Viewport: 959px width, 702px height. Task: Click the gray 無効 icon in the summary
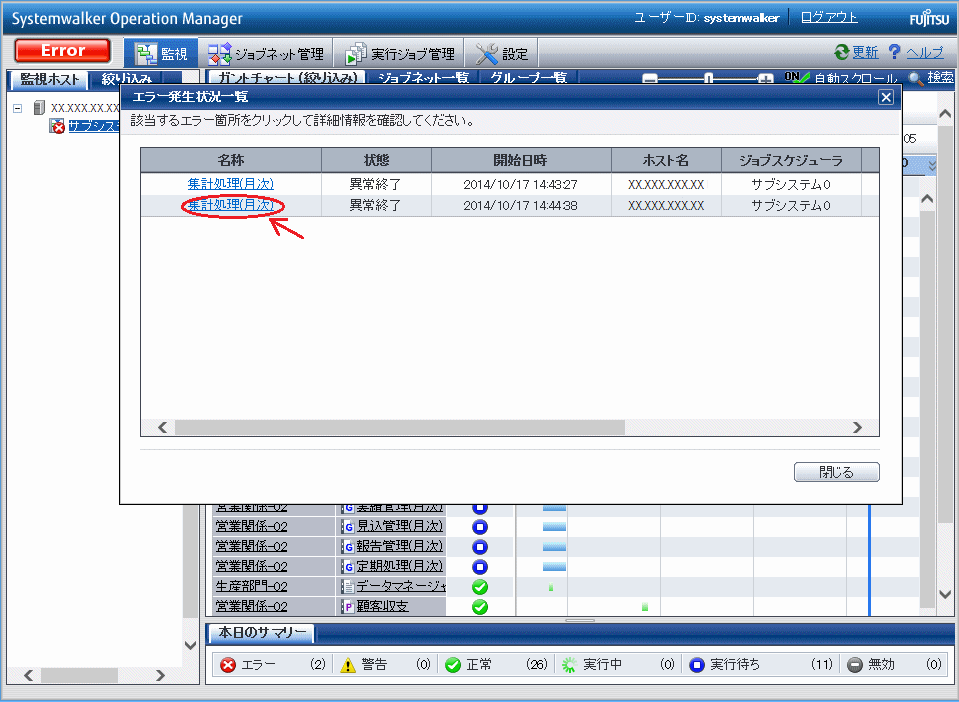click(x=855, y=665)
